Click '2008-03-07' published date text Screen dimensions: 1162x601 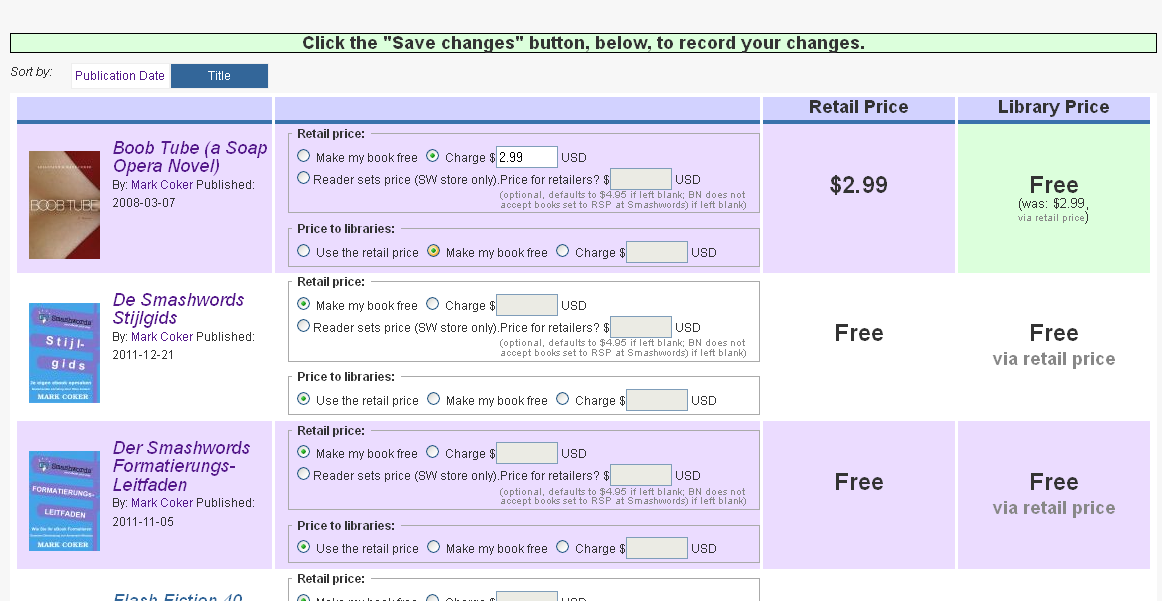point(144,203)
